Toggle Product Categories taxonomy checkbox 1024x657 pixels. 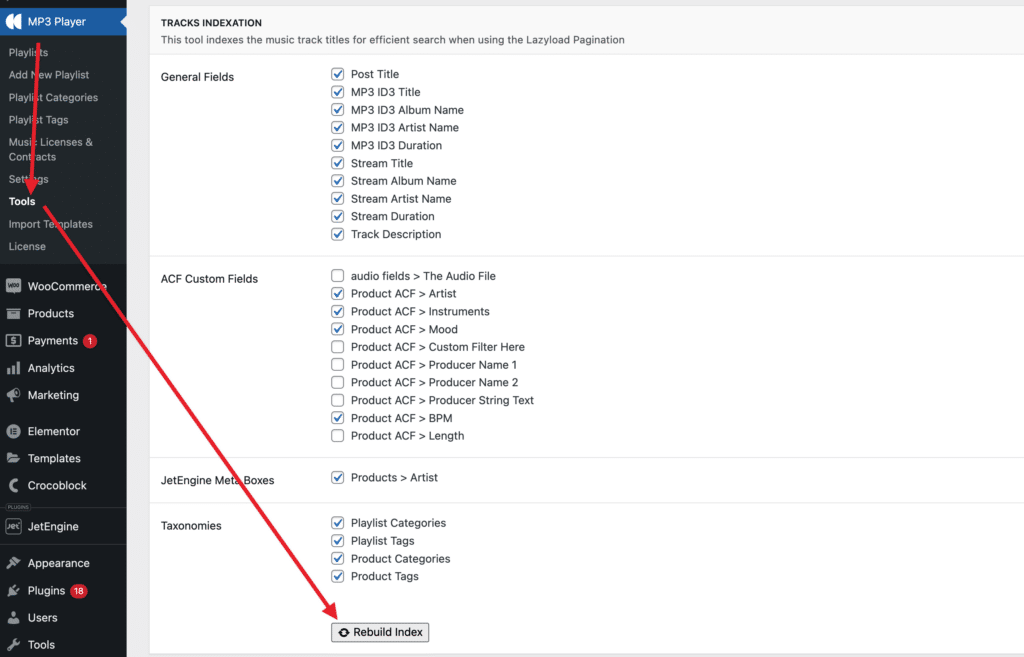click(x=337, y=558)
